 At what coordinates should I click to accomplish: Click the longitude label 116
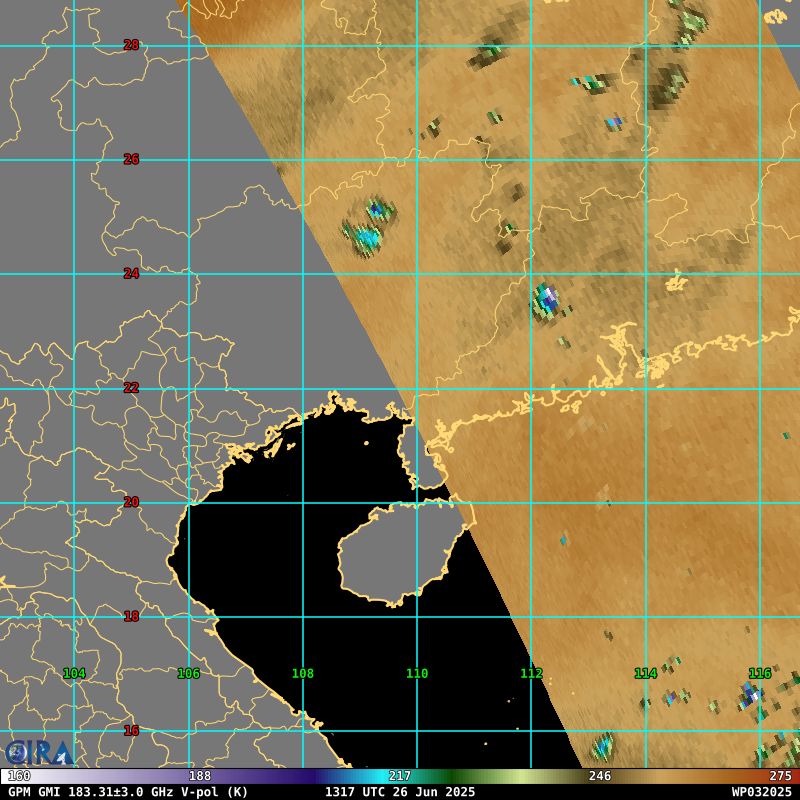760,673
